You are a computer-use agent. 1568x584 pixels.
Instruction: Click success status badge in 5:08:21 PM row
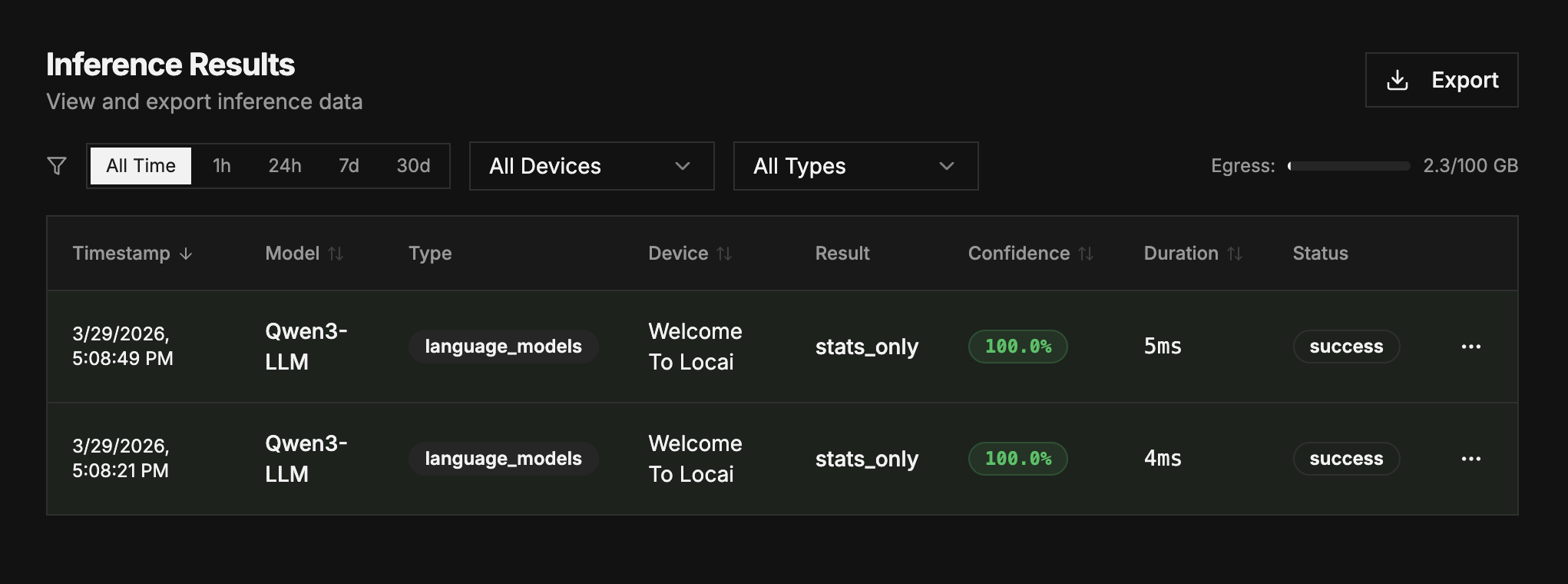coord(1346,459)
